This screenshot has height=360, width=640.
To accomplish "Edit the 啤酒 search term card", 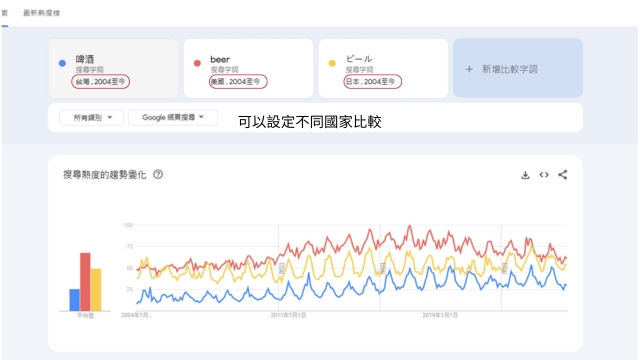I will coord(113,68).
